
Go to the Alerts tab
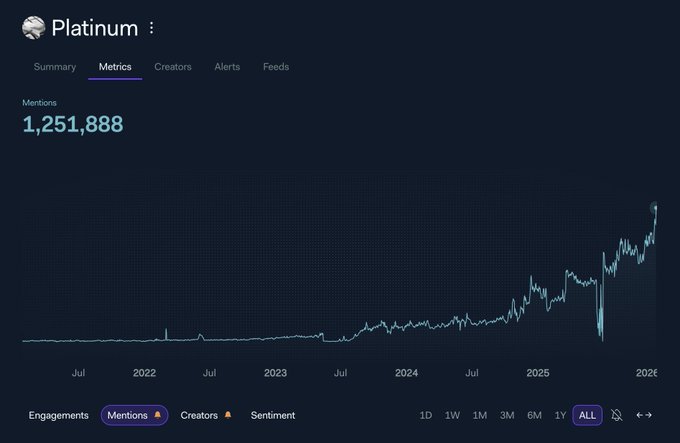coord(227,67)
